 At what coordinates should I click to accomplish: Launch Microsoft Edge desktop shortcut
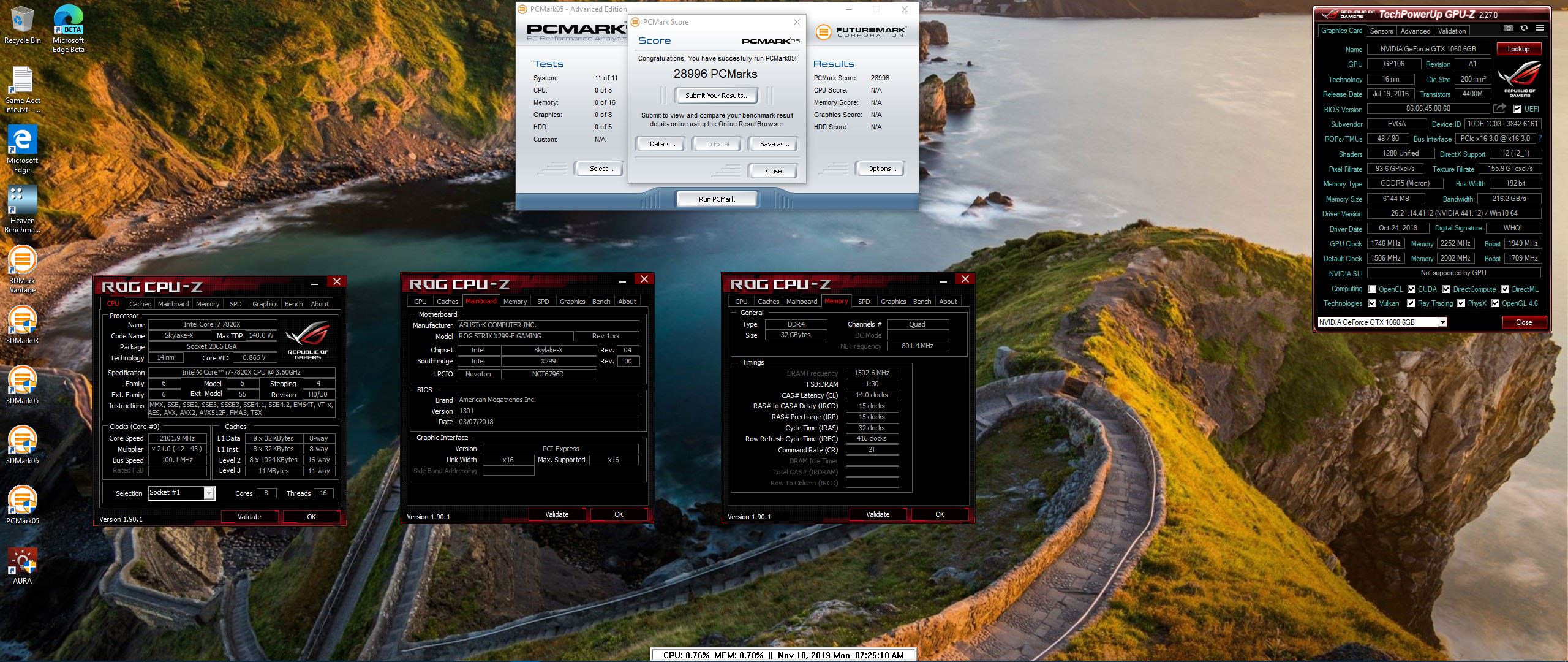(22, 150)
